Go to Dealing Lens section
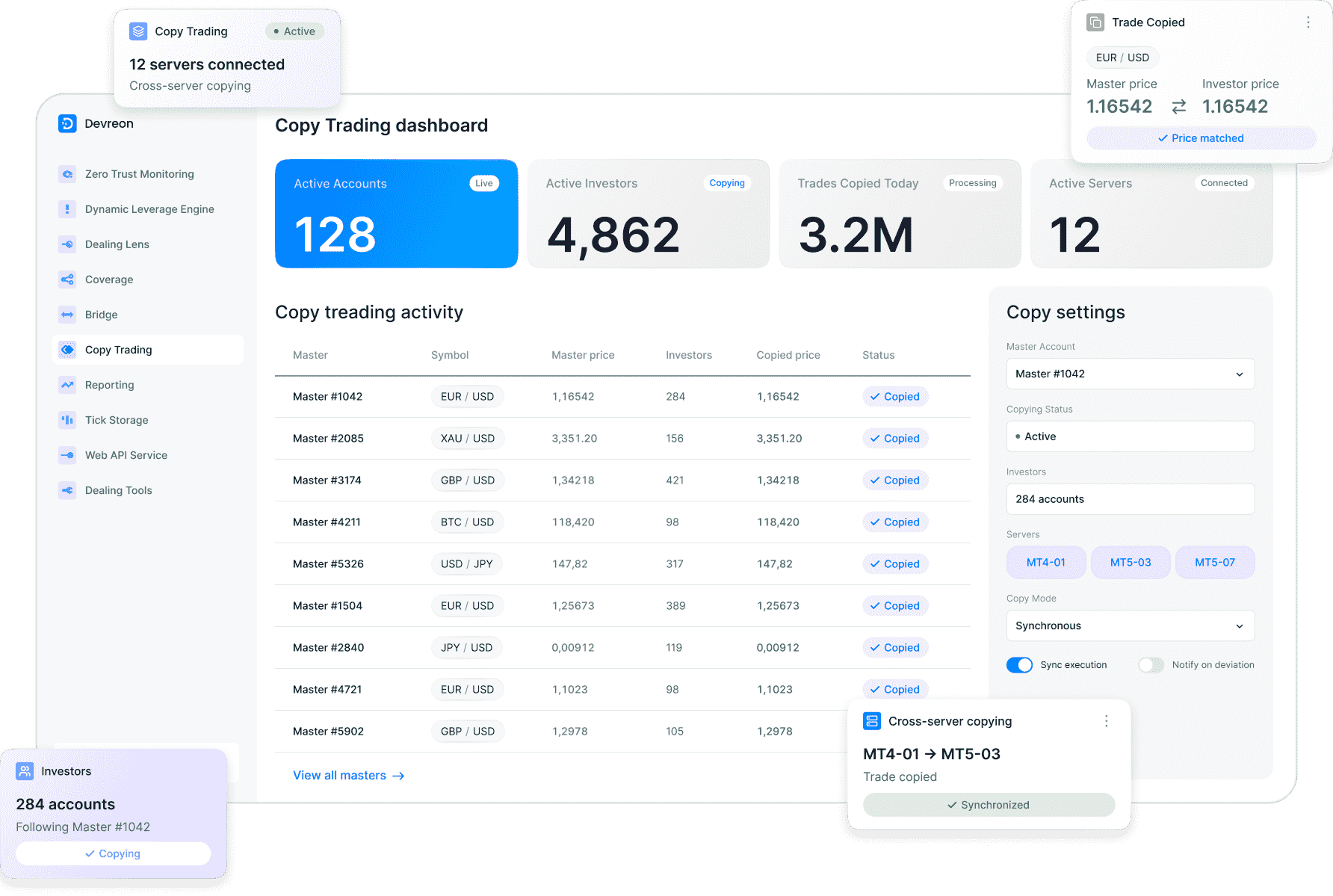 pos(149,244)
